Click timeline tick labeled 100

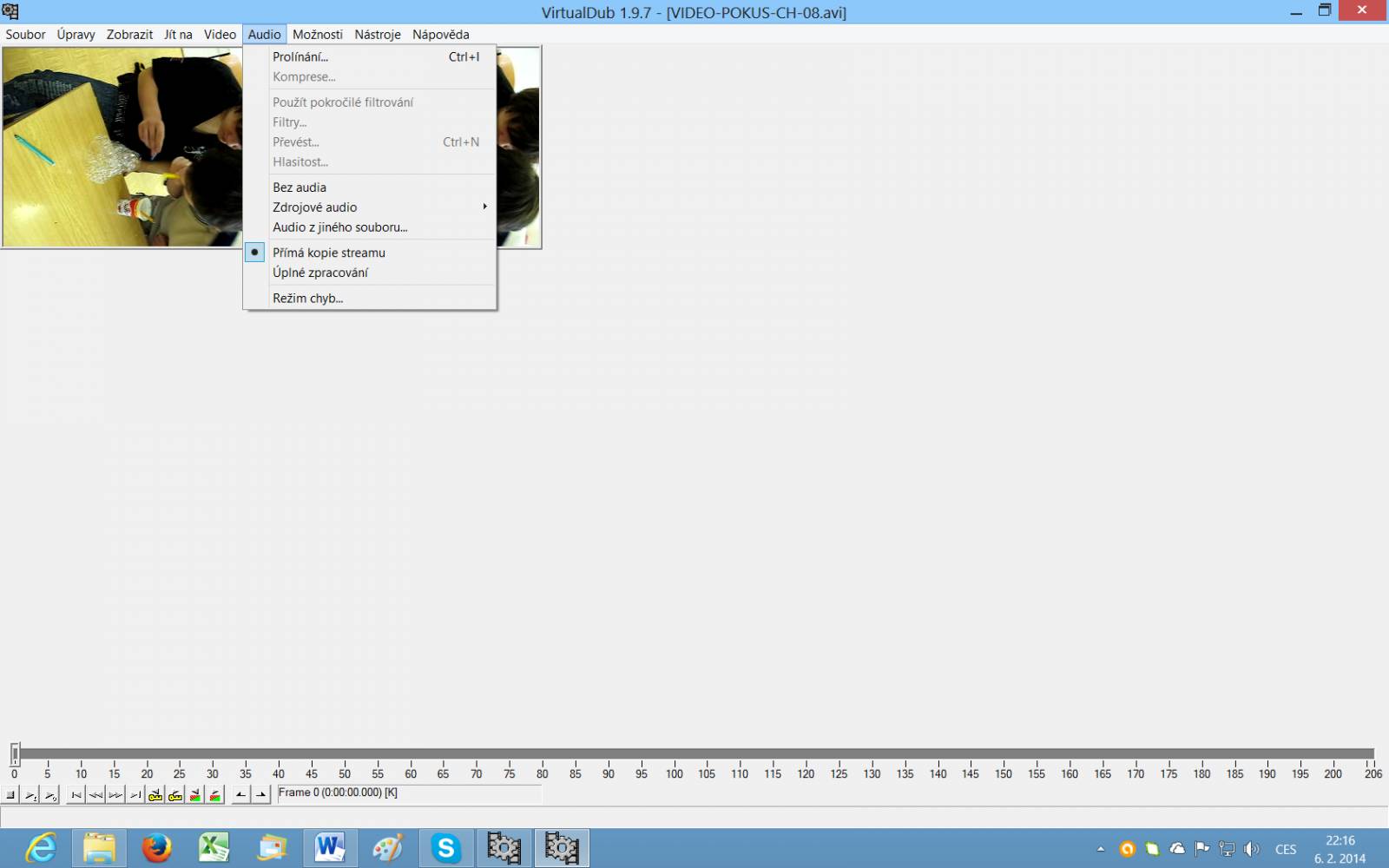(x=675, y=773)
